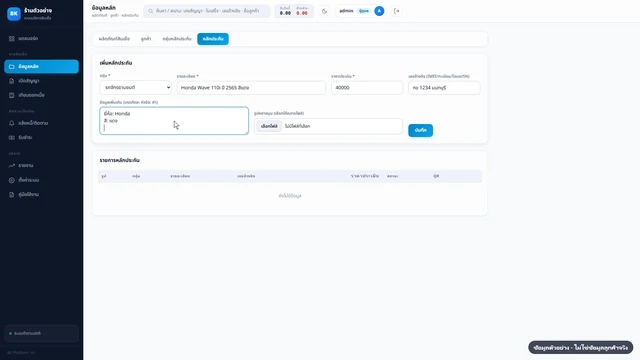This screenshot has width=640, height=360.
Task: Click the BK logo in sidebar header
Action: click(x=14, y=13)
